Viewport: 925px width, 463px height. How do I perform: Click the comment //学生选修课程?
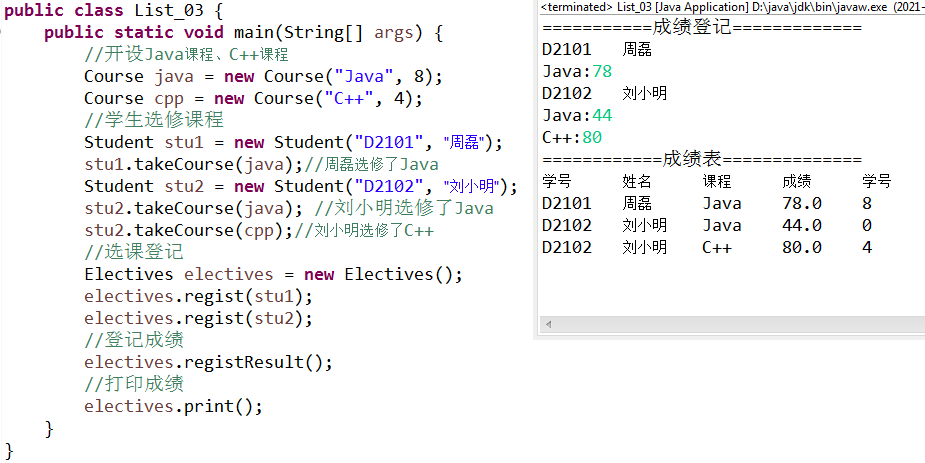pos(154,120)
